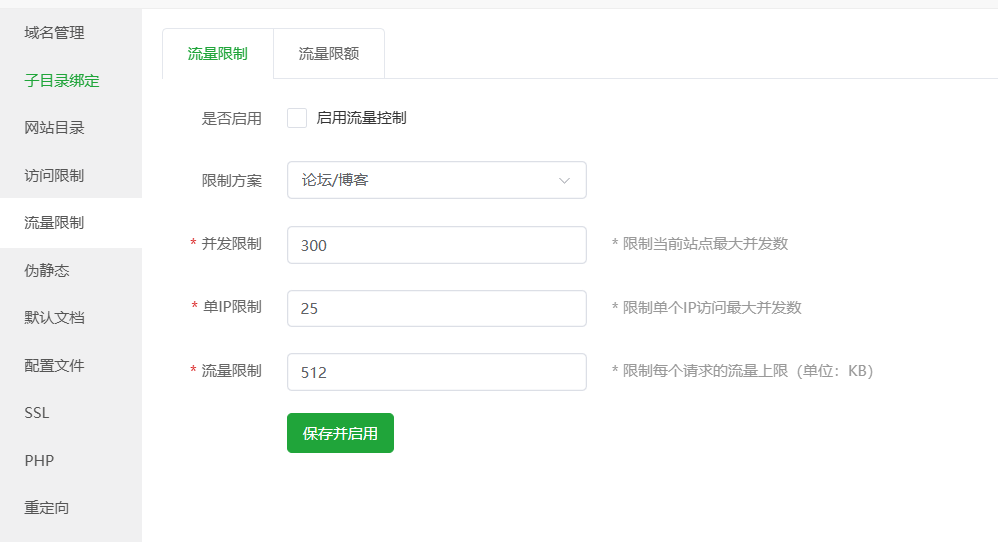Image resolution: width=998 pixels, height=542 pixels.
Task: Click the 启用流量控制 label text
Action: coord(362,118)
